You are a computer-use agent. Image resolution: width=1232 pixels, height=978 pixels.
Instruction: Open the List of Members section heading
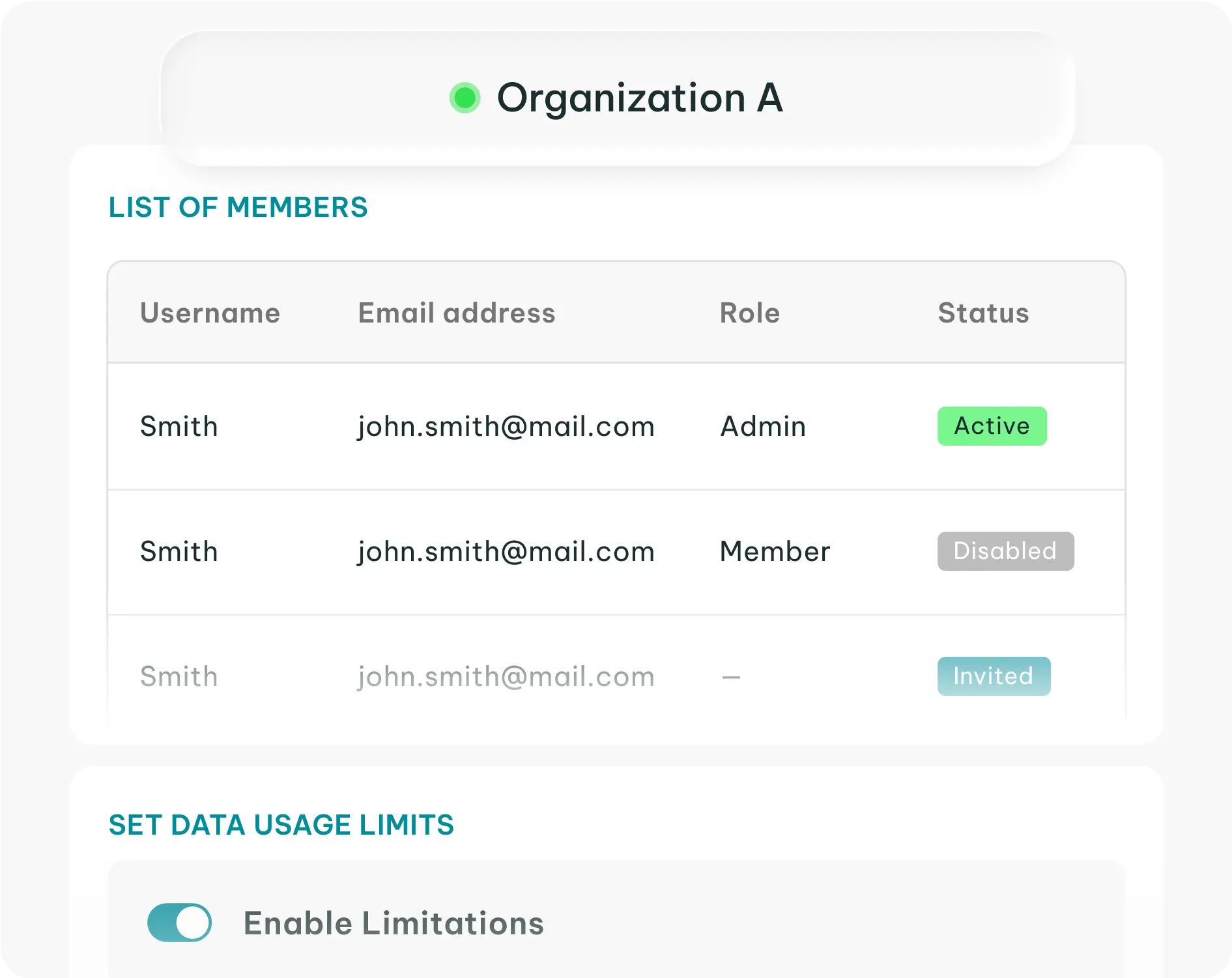[x=238, y=207]
